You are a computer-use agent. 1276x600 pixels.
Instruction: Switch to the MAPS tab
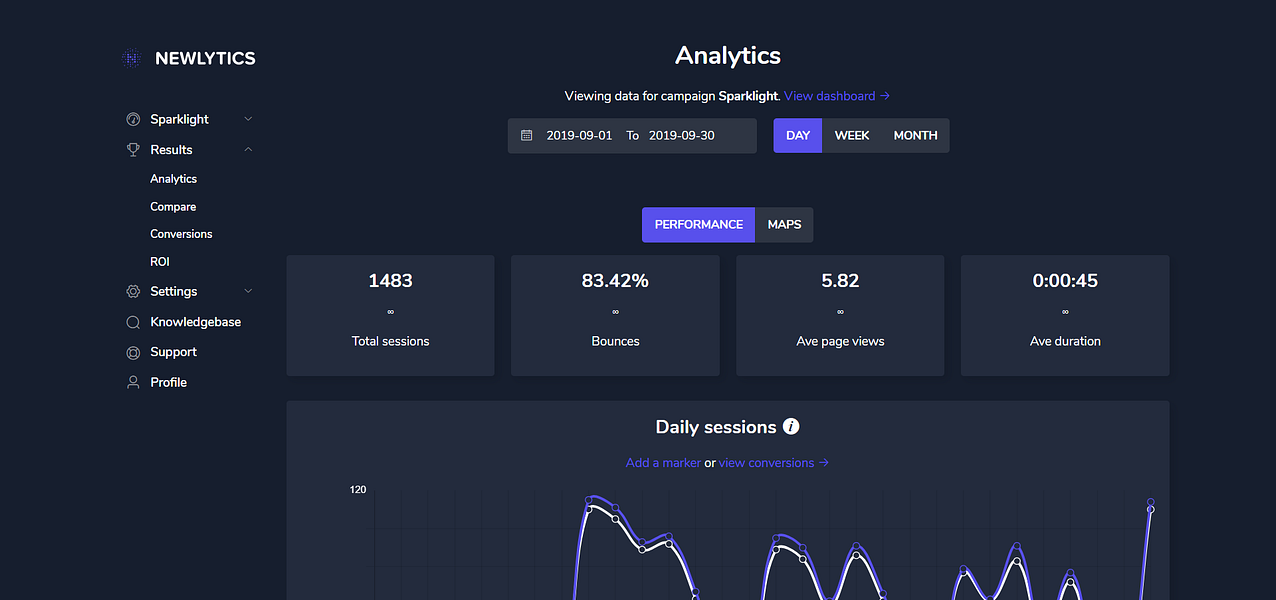pyautogui.click(x=784, y=224)
